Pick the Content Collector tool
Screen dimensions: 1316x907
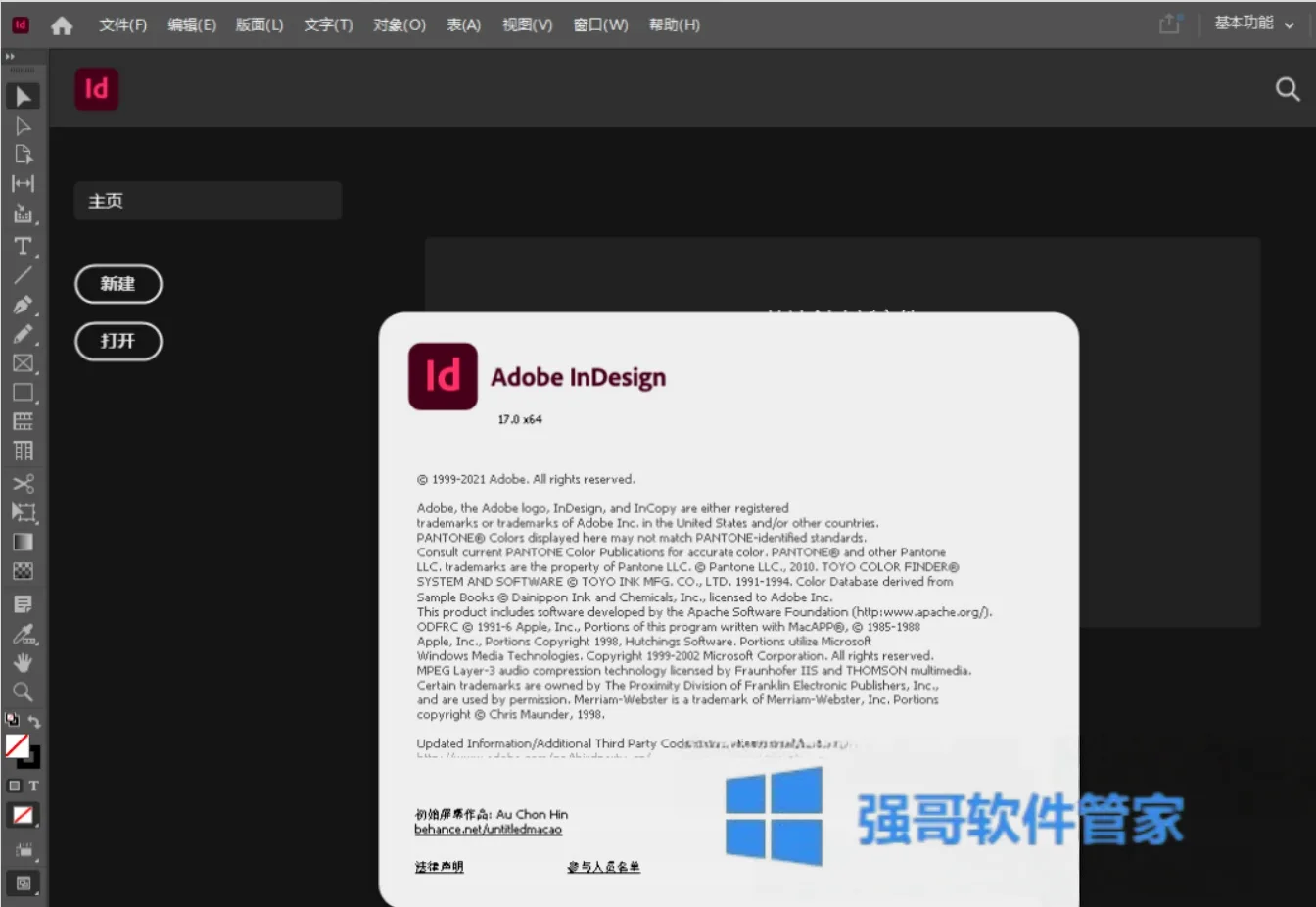(23, 214)
